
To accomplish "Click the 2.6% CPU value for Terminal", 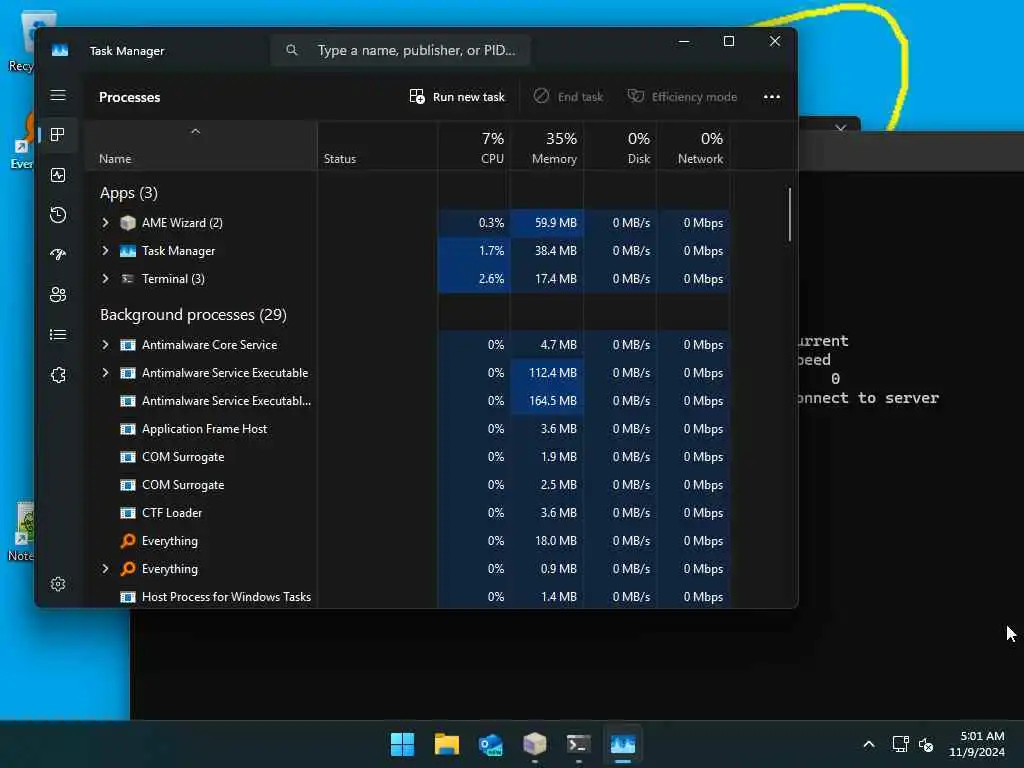I will coord(491,279).
